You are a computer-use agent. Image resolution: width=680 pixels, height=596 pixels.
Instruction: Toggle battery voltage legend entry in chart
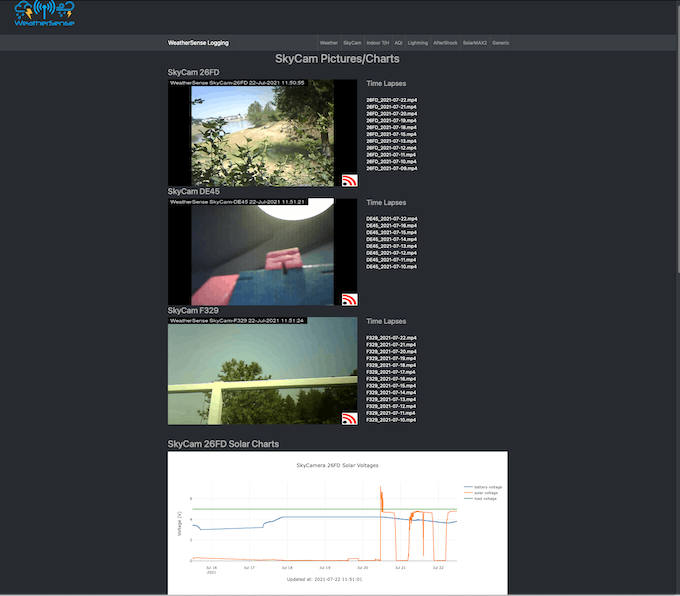[x=483, y=487]
